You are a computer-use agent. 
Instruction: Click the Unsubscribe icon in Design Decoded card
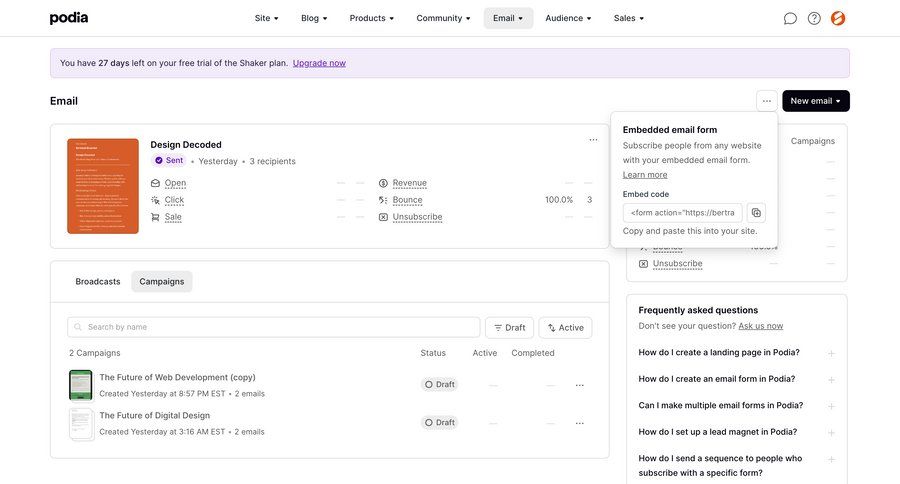click(x=383, y=217)
